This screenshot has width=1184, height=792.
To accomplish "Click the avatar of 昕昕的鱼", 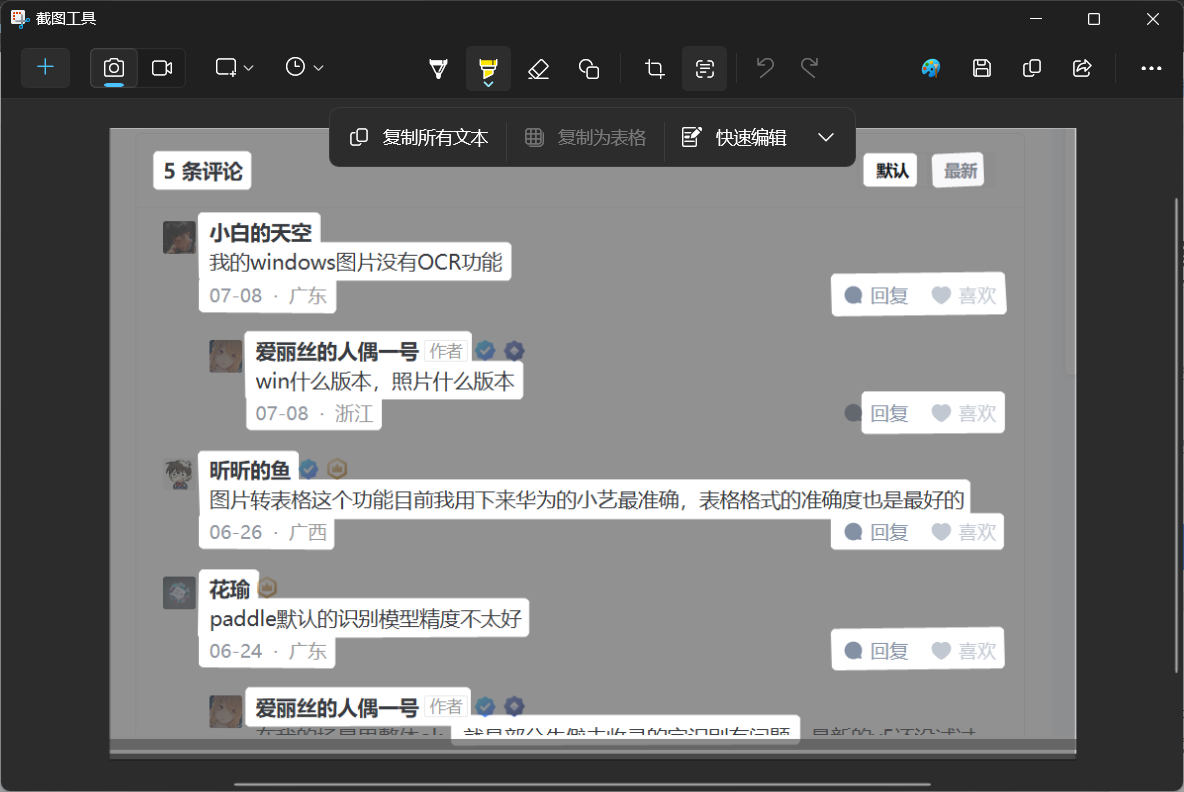I will click(180, 474).
